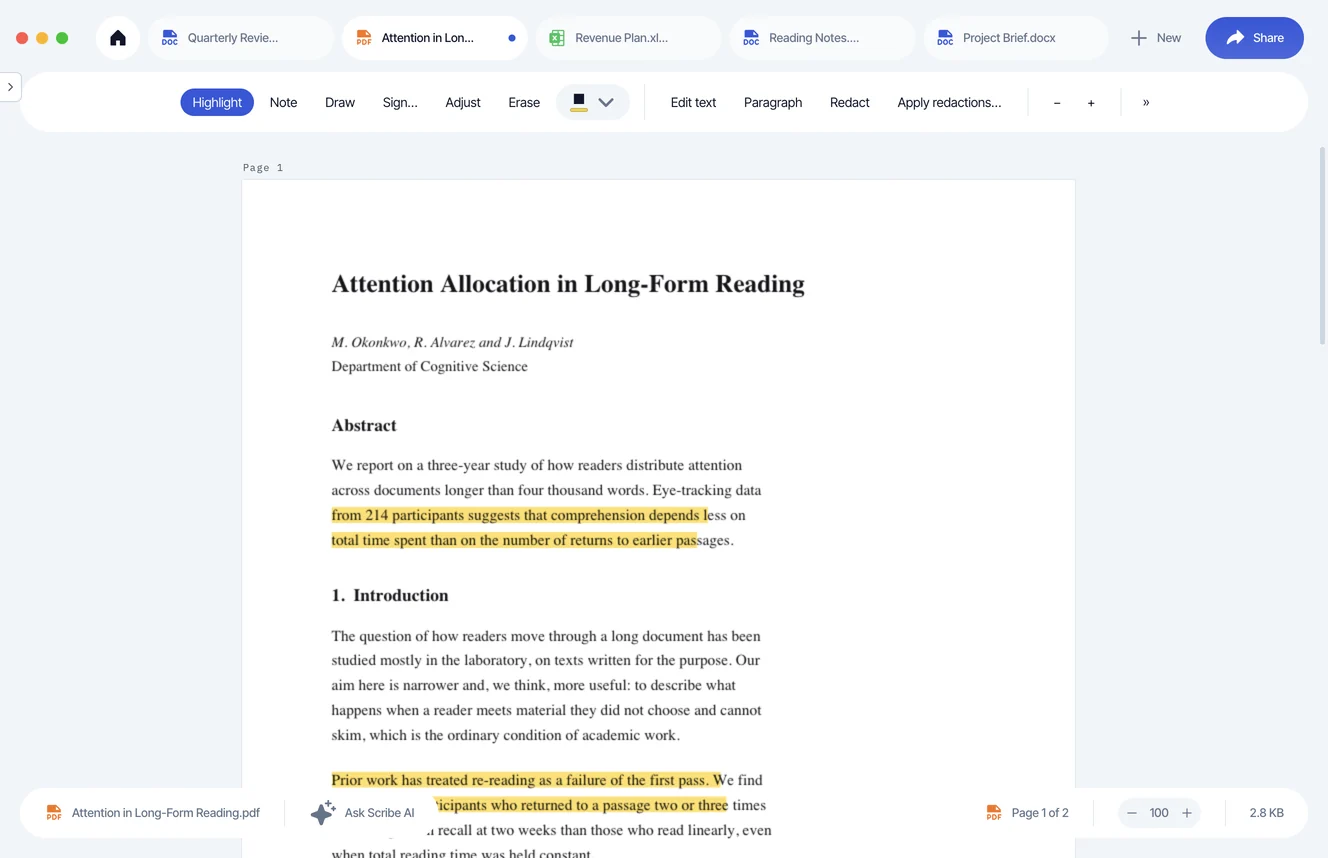Open the highlight color dropdown arrow
The width and height of the screenshot is (1328, 858).
(606, 102)
